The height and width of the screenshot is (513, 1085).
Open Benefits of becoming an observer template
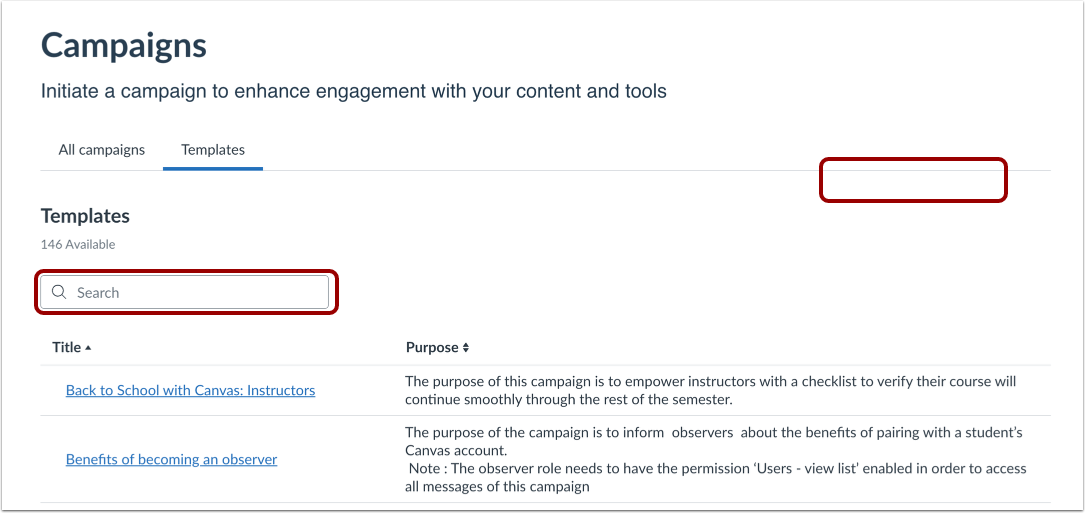[171, 459]
